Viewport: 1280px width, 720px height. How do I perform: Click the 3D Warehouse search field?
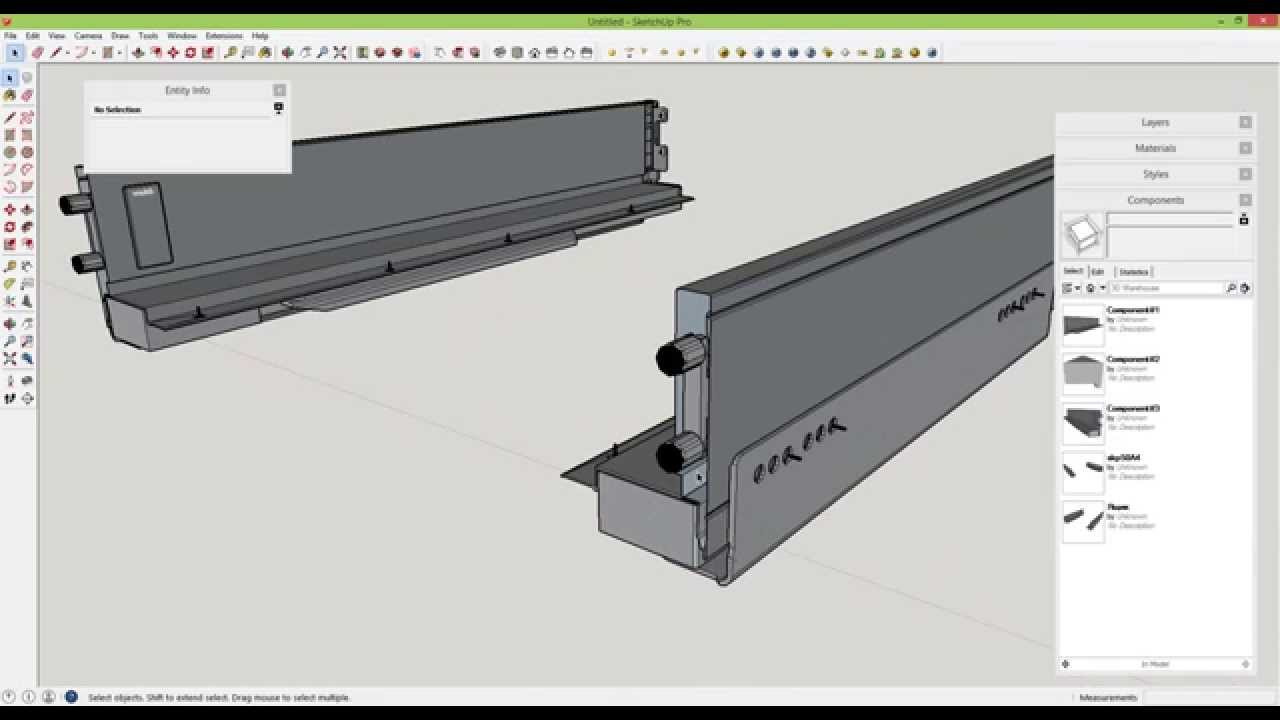click(1166, 288)
